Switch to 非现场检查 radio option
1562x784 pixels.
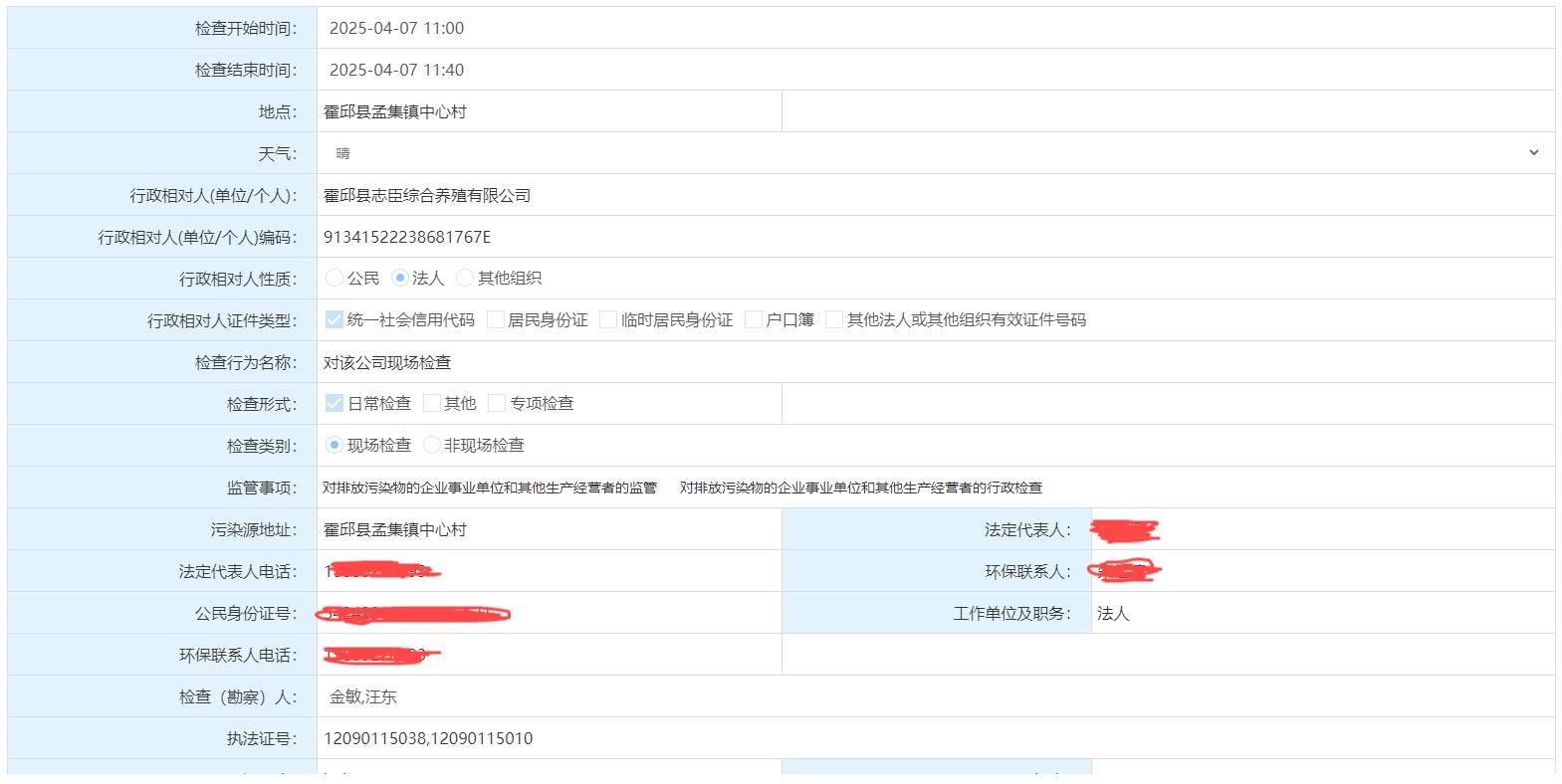point(432,445)
